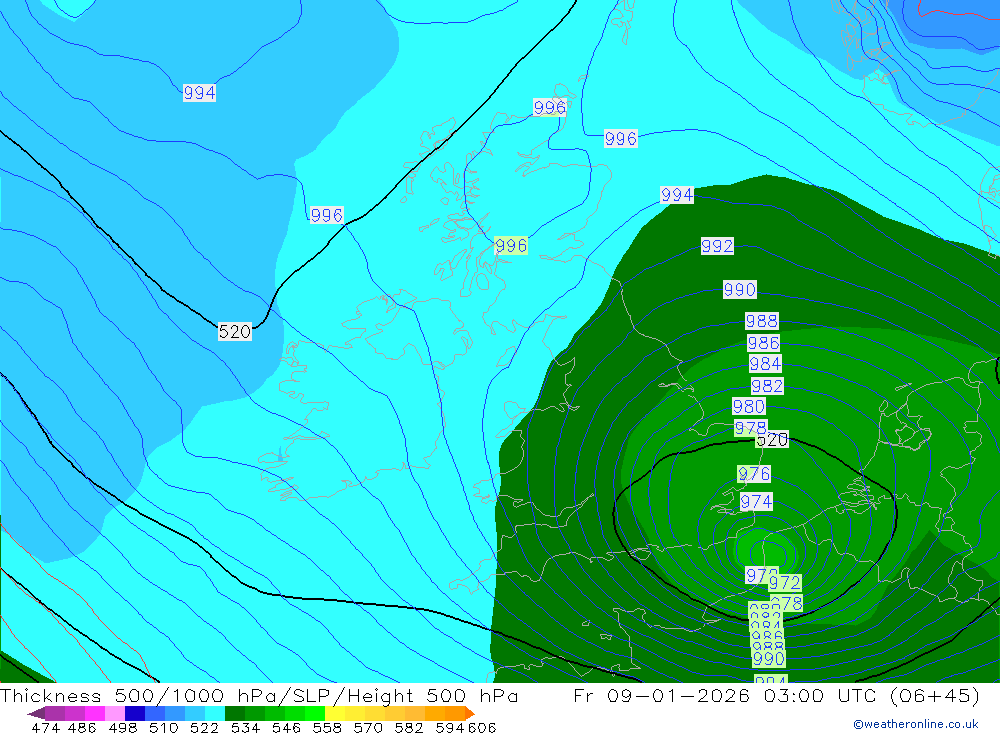Pick the light pink legend swatch
This screenshot has width=1000, height=733.
115,713
